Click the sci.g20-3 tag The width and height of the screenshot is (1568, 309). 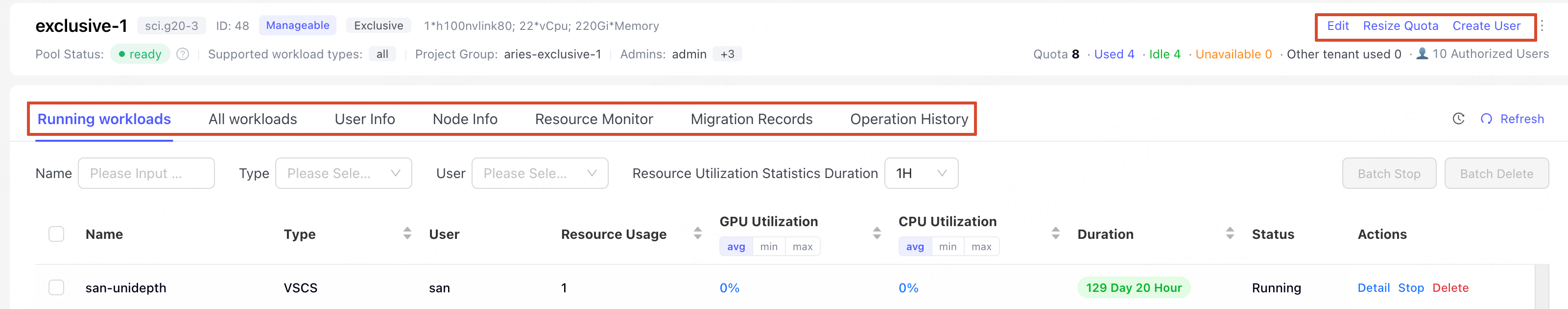(x=172, y=26)
